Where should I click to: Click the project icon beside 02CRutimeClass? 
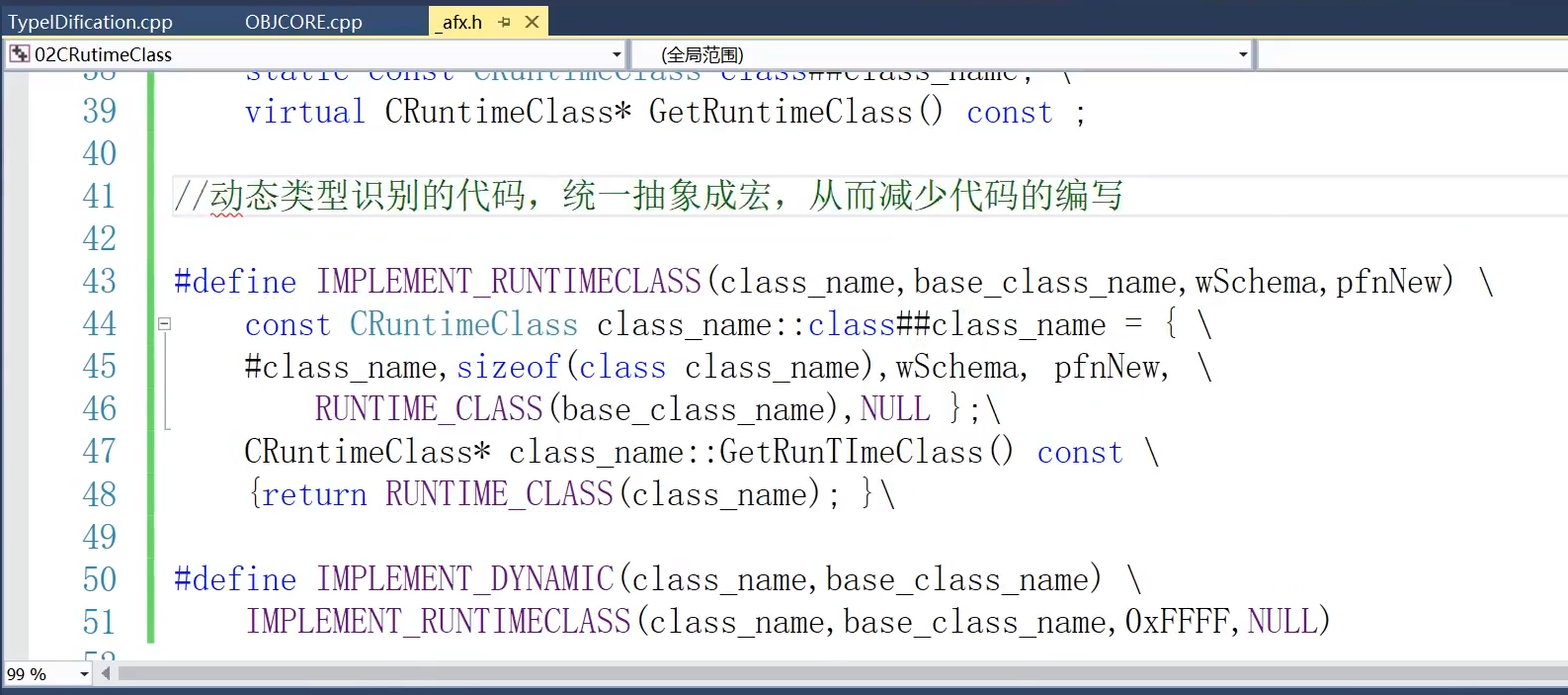point(19,54)
